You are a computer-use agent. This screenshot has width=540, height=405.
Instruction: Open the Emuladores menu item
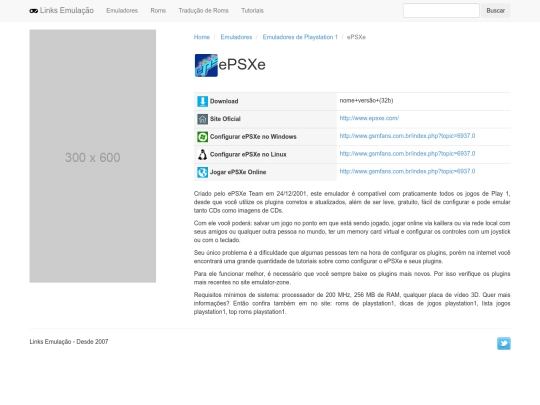click(122, 11)
